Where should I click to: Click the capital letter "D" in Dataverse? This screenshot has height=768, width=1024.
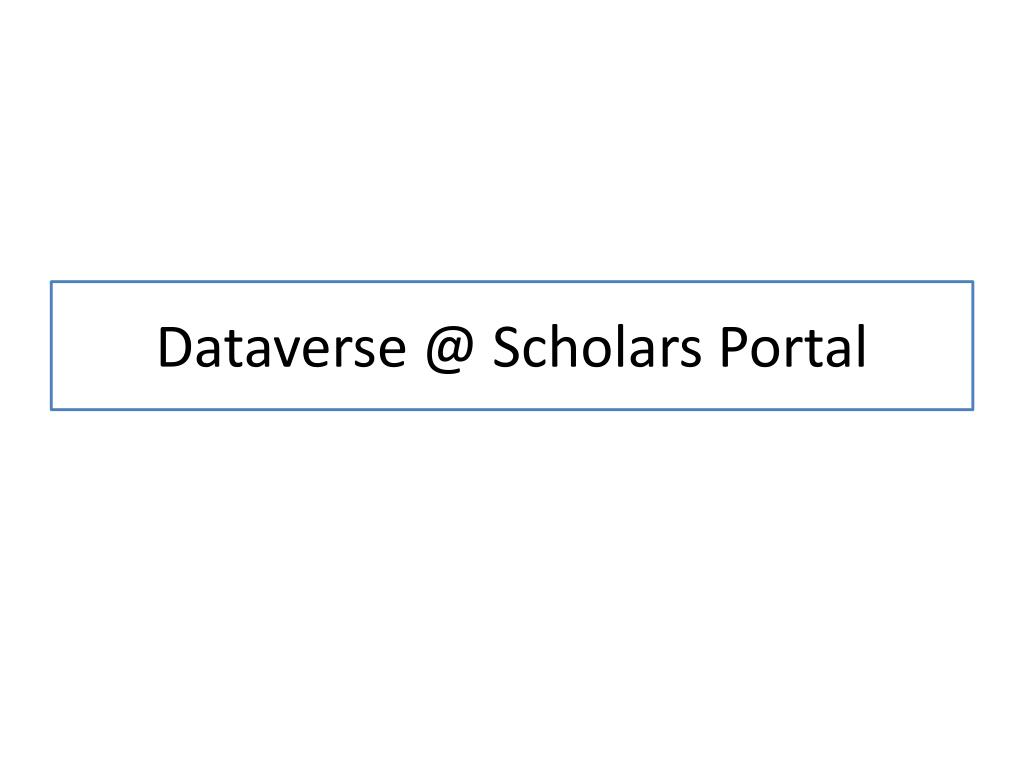tap(176, 347)
